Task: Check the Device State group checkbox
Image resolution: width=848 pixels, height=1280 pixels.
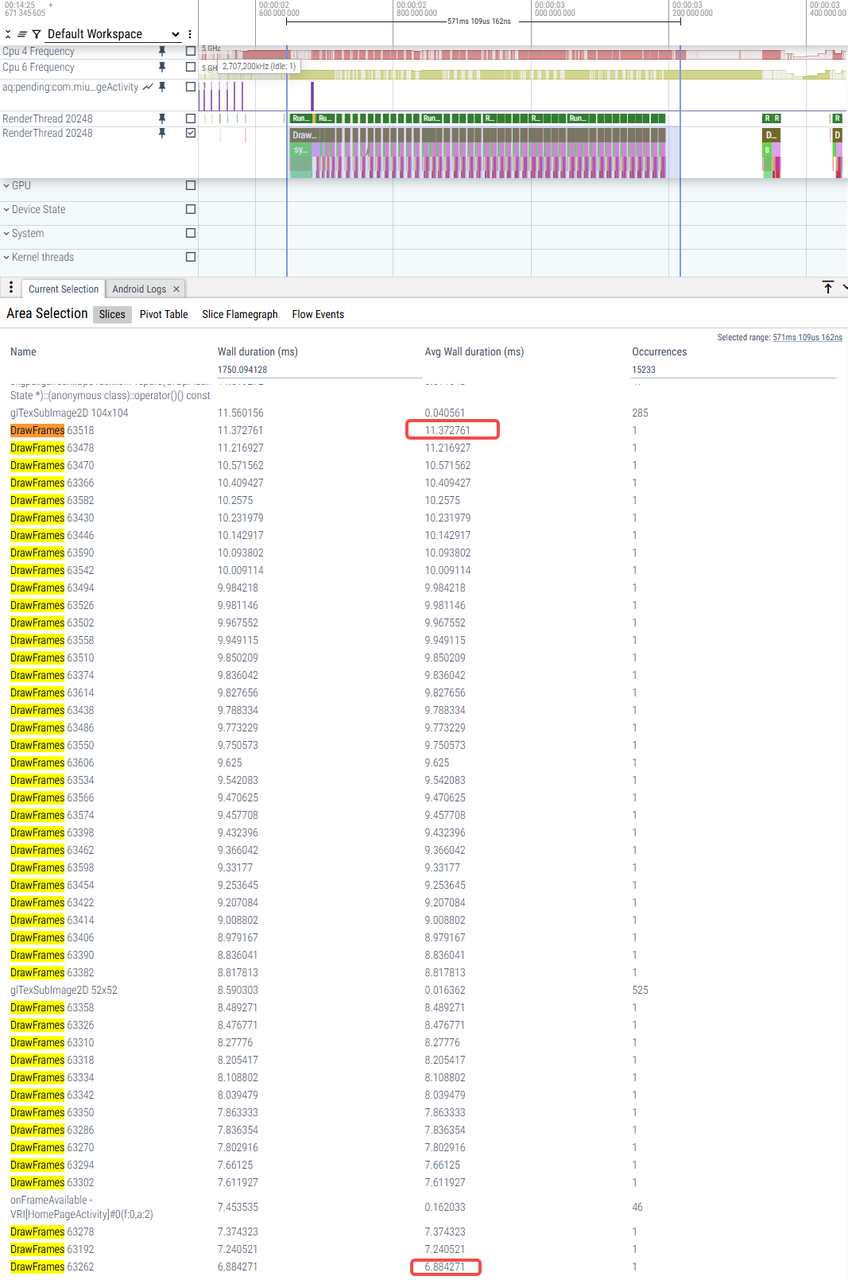Action: [191, 209]
